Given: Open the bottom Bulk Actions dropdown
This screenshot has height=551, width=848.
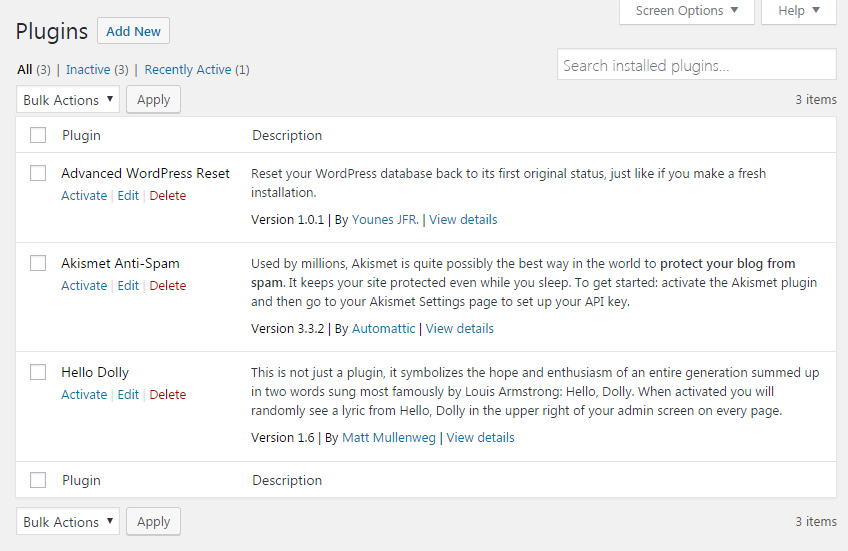Looking at the screenshot, I should (68, 522).
